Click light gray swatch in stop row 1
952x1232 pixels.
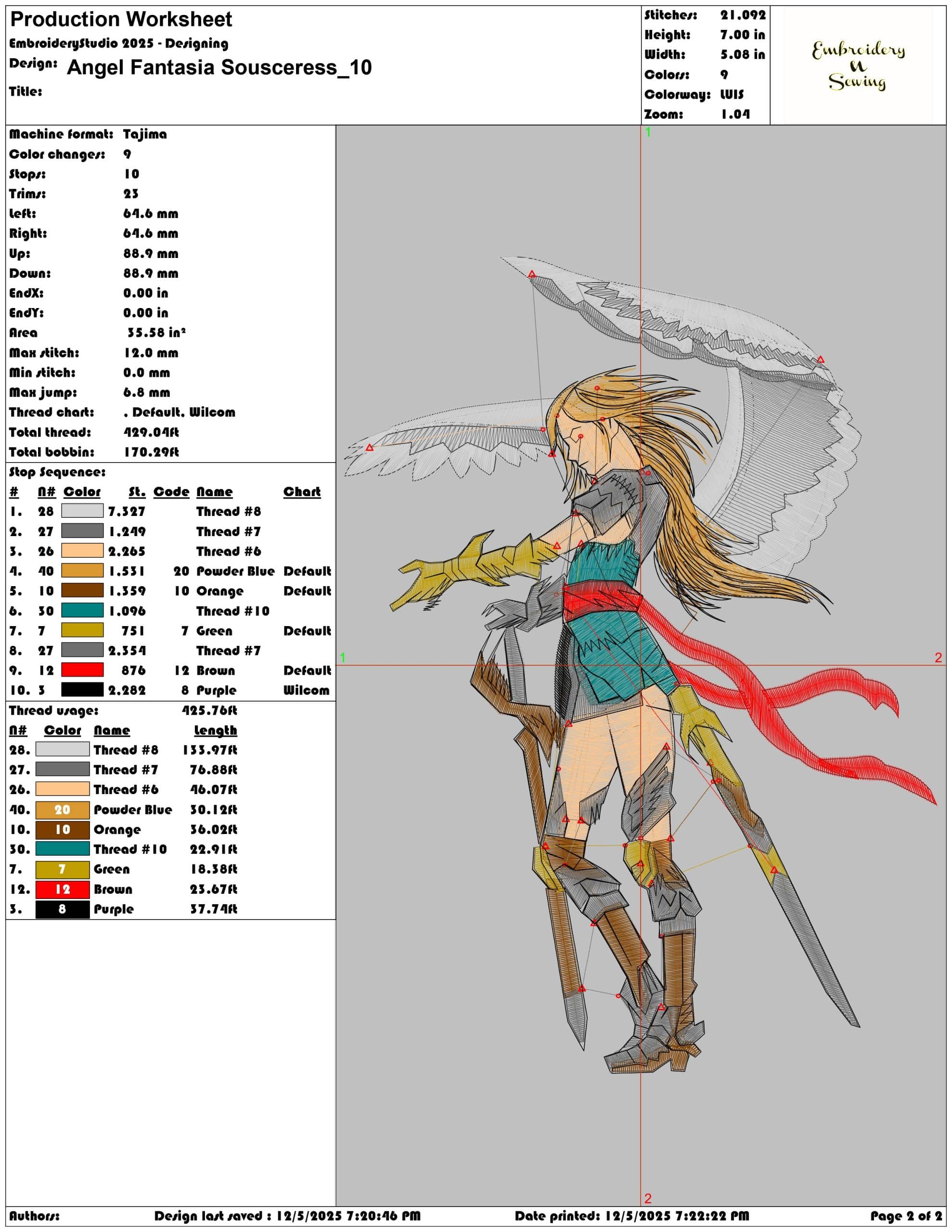(x=82, y=511)
